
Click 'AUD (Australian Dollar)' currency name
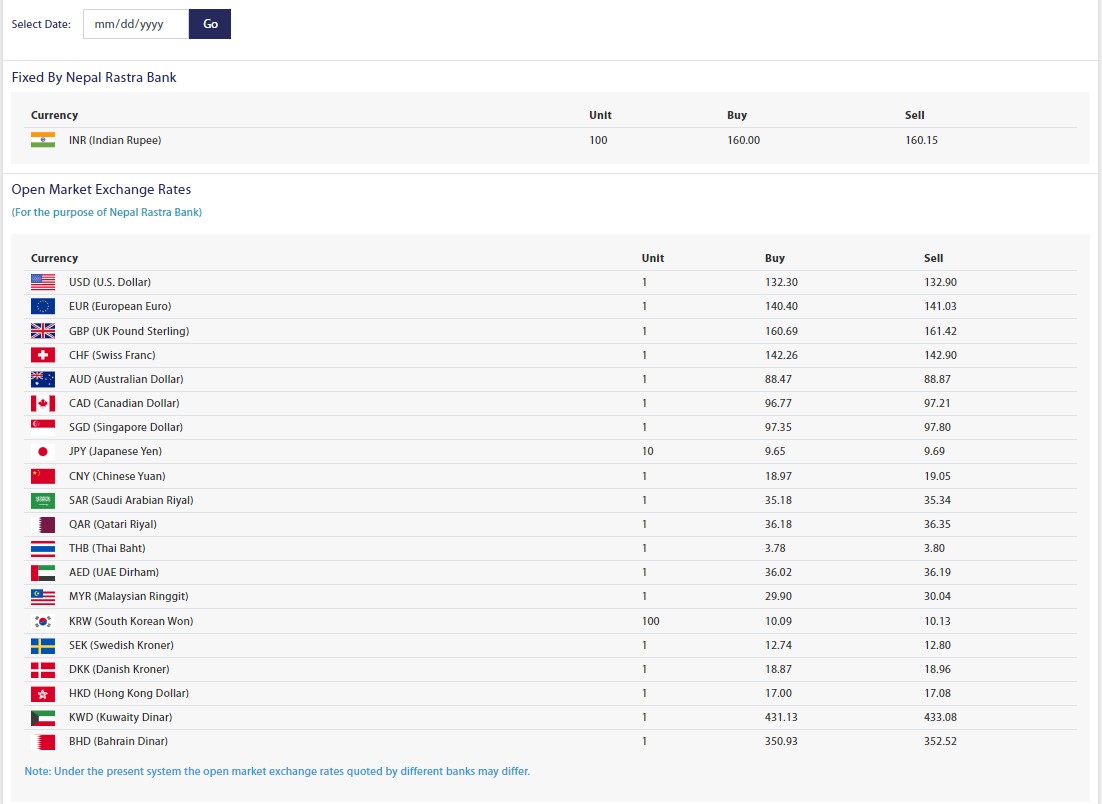point(127,379)
